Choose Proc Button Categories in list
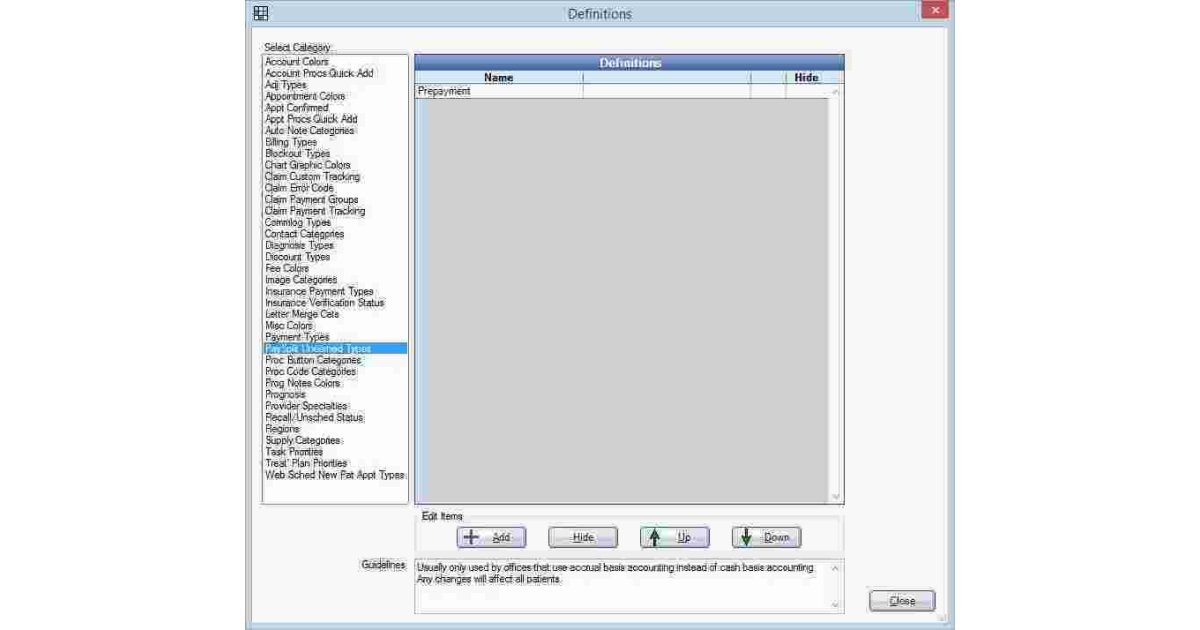 (x=313, y=360)
